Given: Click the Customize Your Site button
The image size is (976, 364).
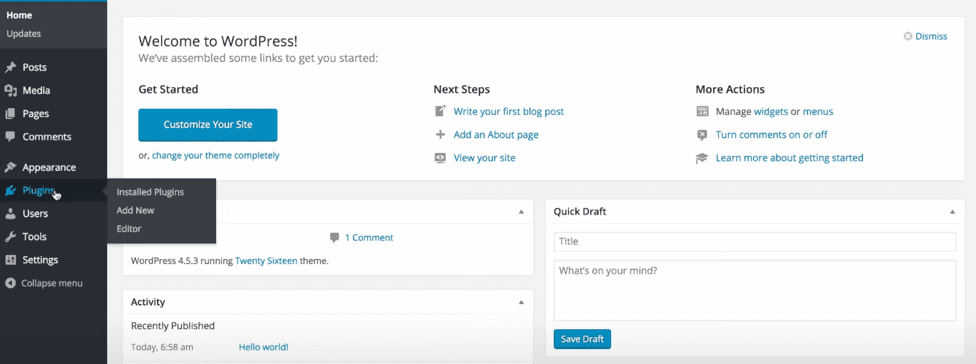Looking at the screenshot, I should tap(208, 124).
